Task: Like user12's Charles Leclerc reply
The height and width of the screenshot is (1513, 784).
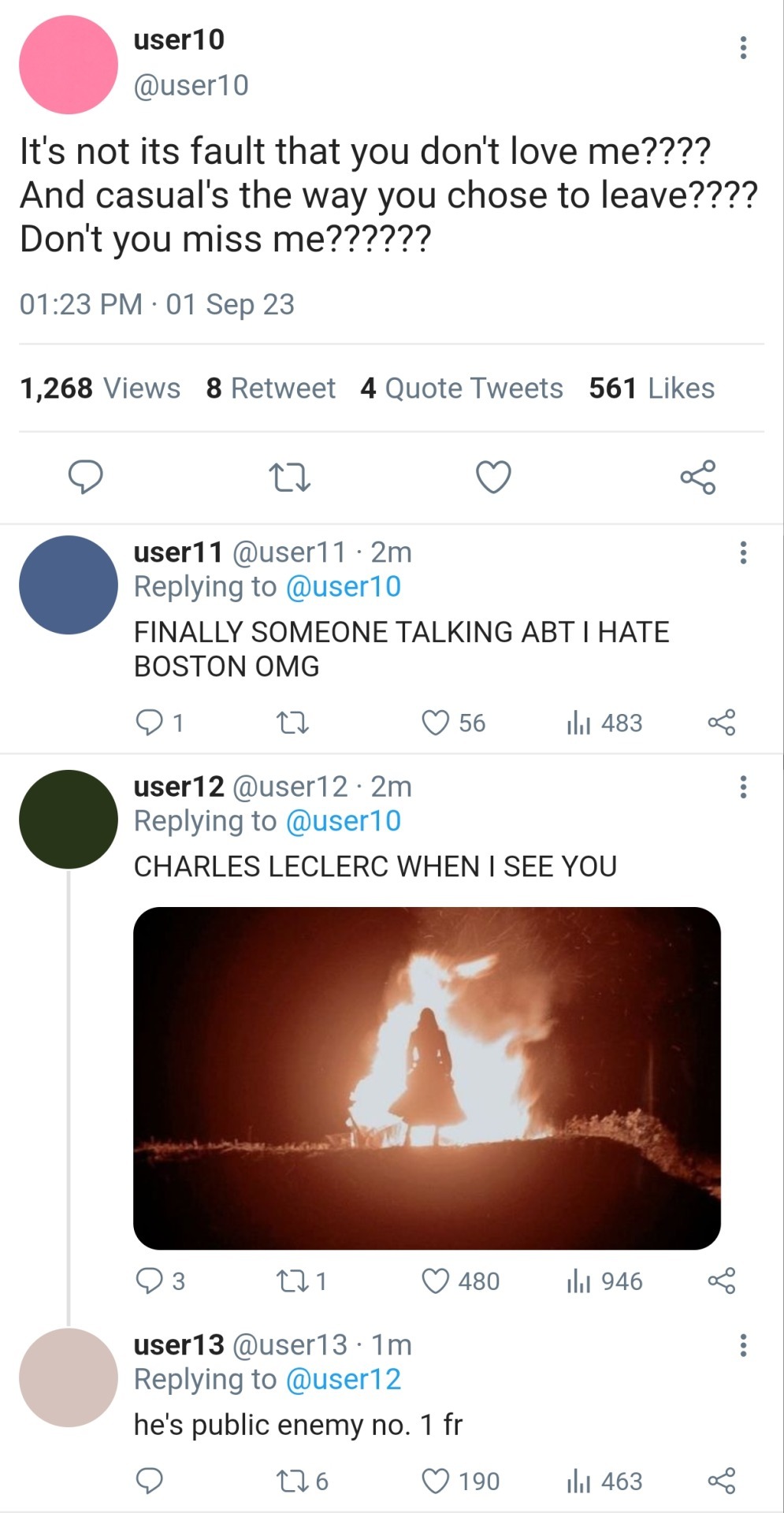Action: (x=436, y=1281)
